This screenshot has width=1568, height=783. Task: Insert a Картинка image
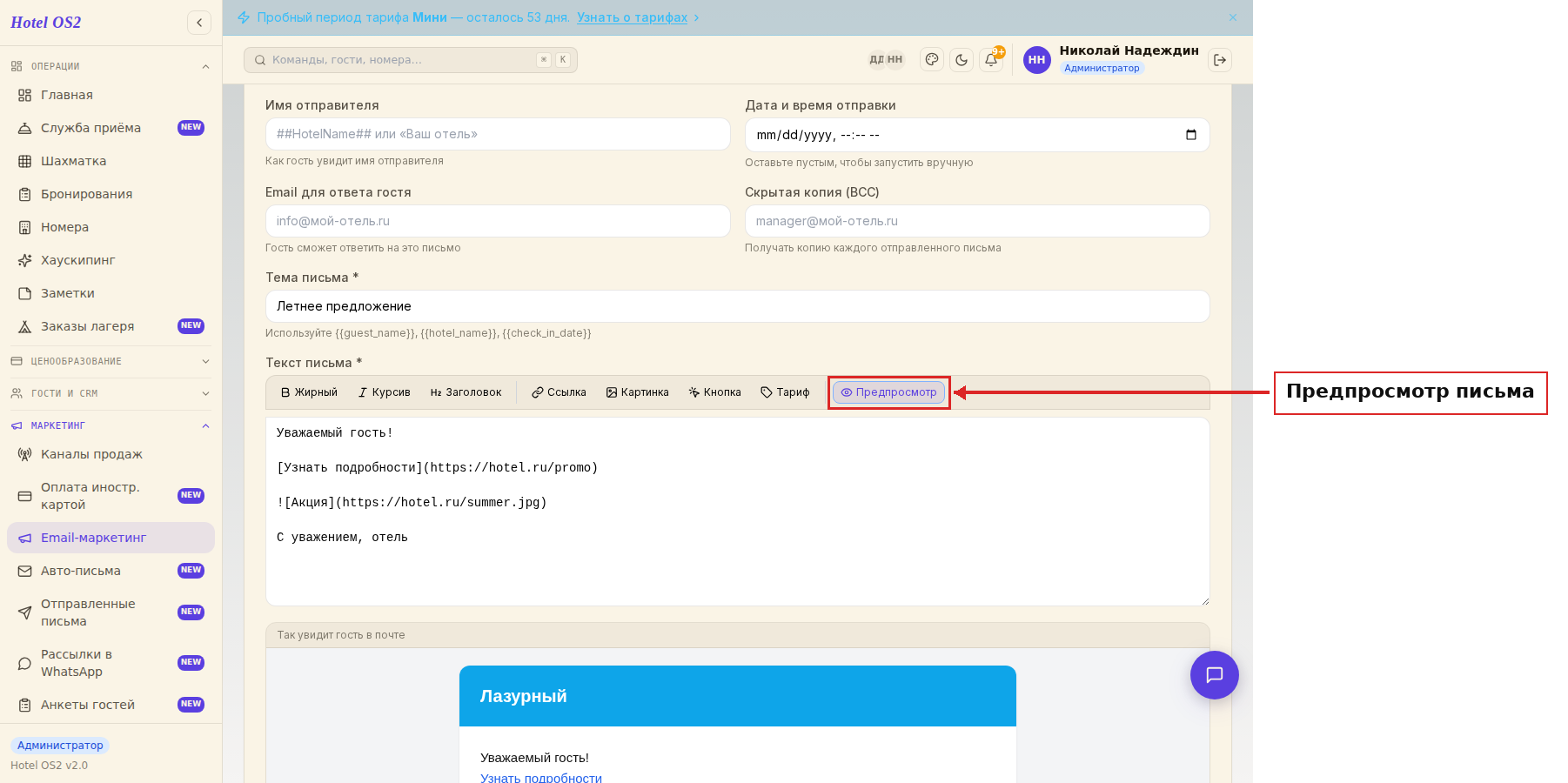[637, 392]
